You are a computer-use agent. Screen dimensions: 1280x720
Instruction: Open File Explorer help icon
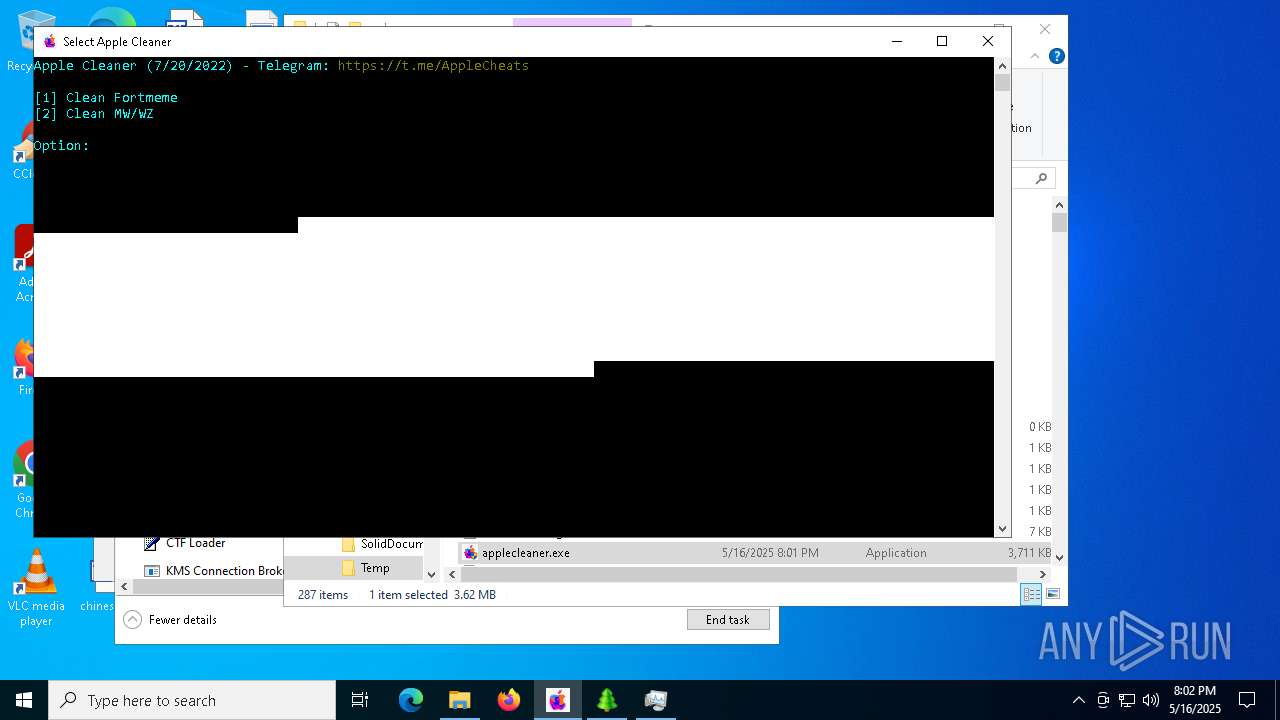1056,57
